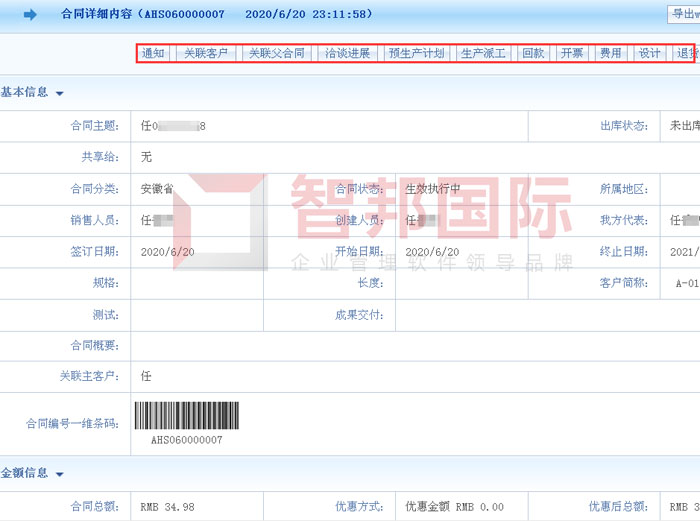700x521 pixels.
Task: Open the 退货 tab
Action: [686, 54]
